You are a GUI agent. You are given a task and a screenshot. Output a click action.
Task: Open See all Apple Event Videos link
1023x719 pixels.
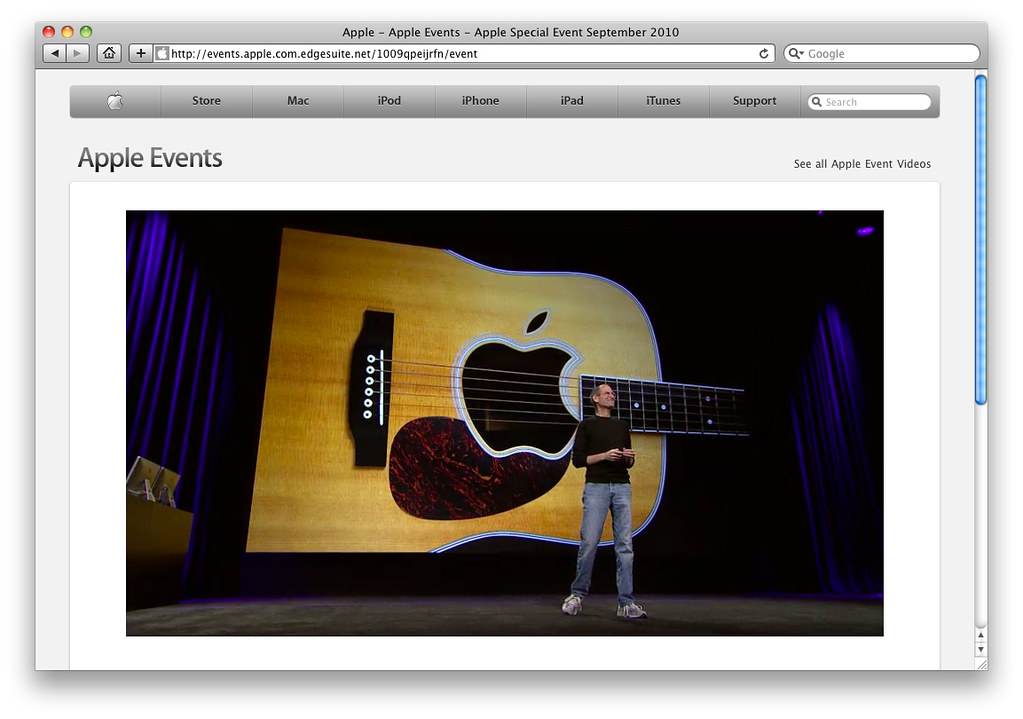coord(862,164)
